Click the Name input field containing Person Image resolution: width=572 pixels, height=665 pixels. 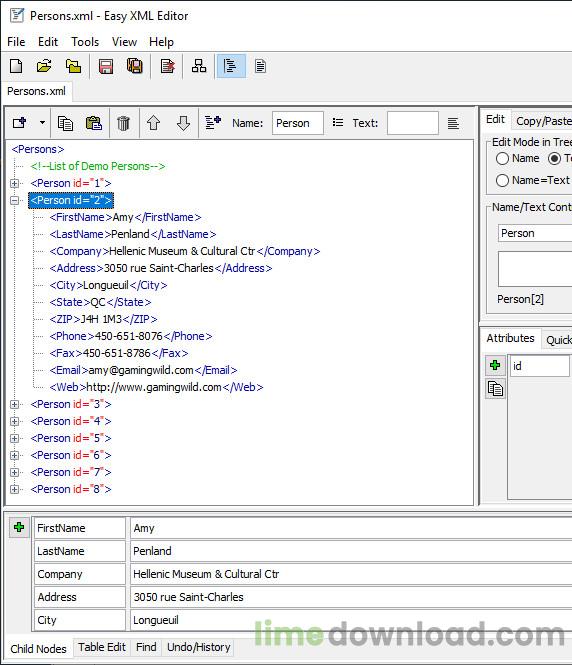pyautogui.click(x=298, y=123)
